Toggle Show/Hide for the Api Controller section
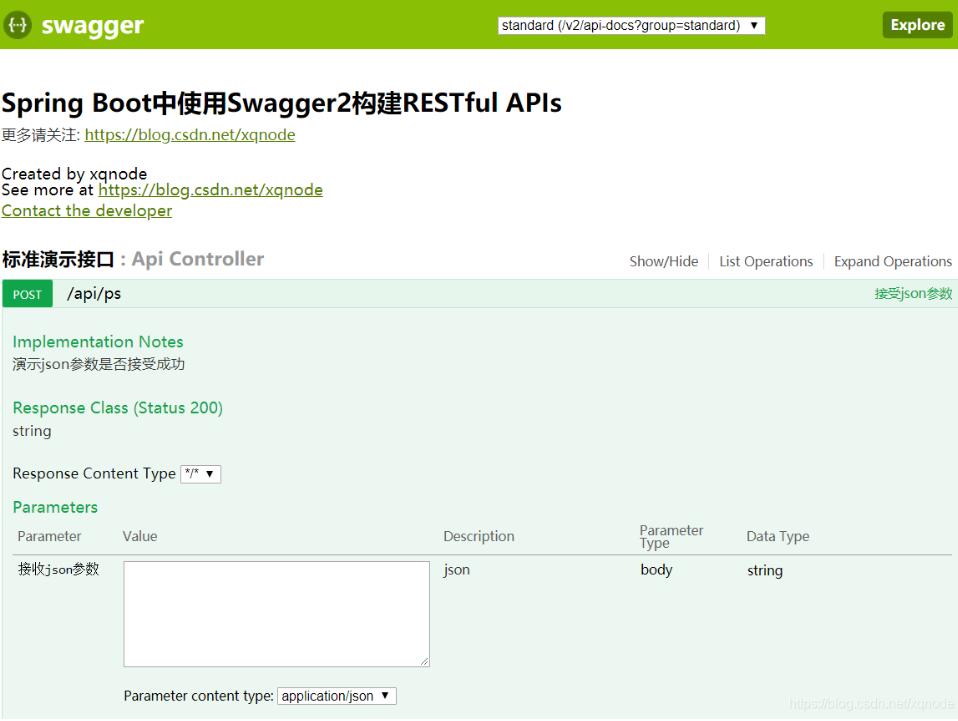This screenshot has width=958, height=721. coord(663,261)
